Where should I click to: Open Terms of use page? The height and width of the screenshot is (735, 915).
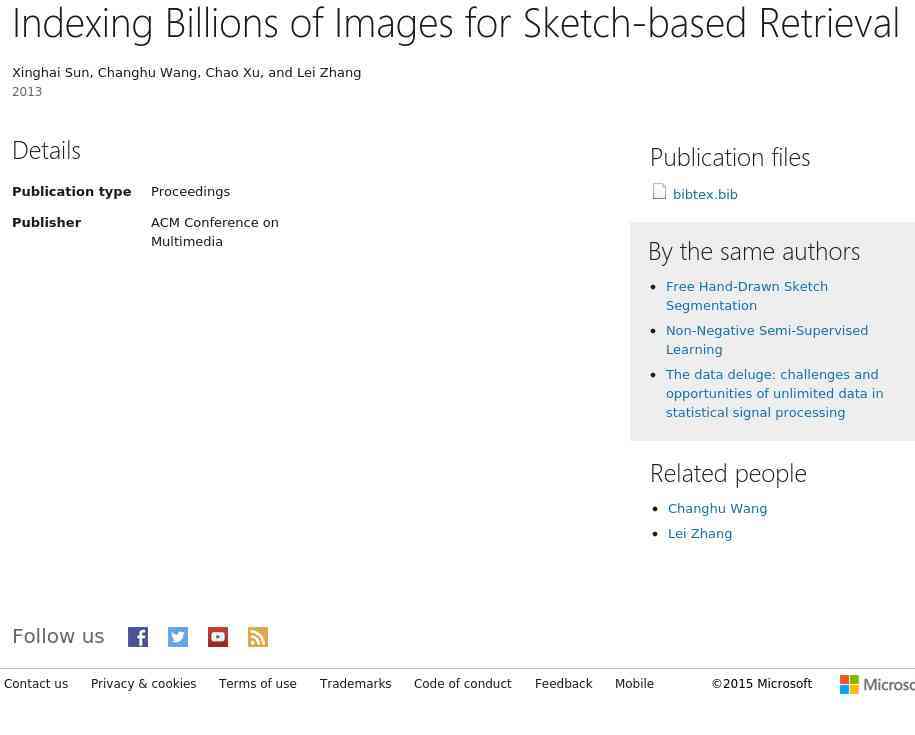coord(257,685)
